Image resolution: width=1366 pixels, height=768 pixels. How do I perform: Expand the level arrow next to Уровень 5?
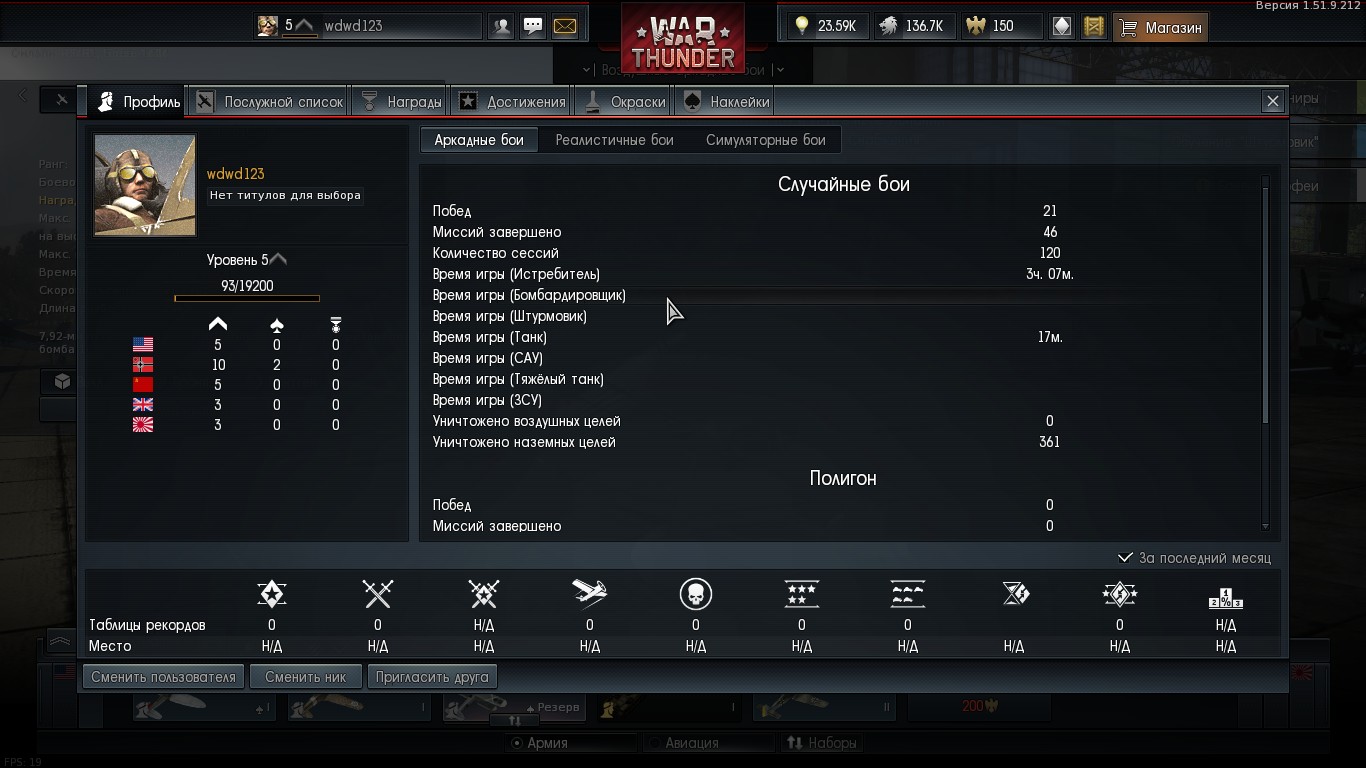coord(279,260)
